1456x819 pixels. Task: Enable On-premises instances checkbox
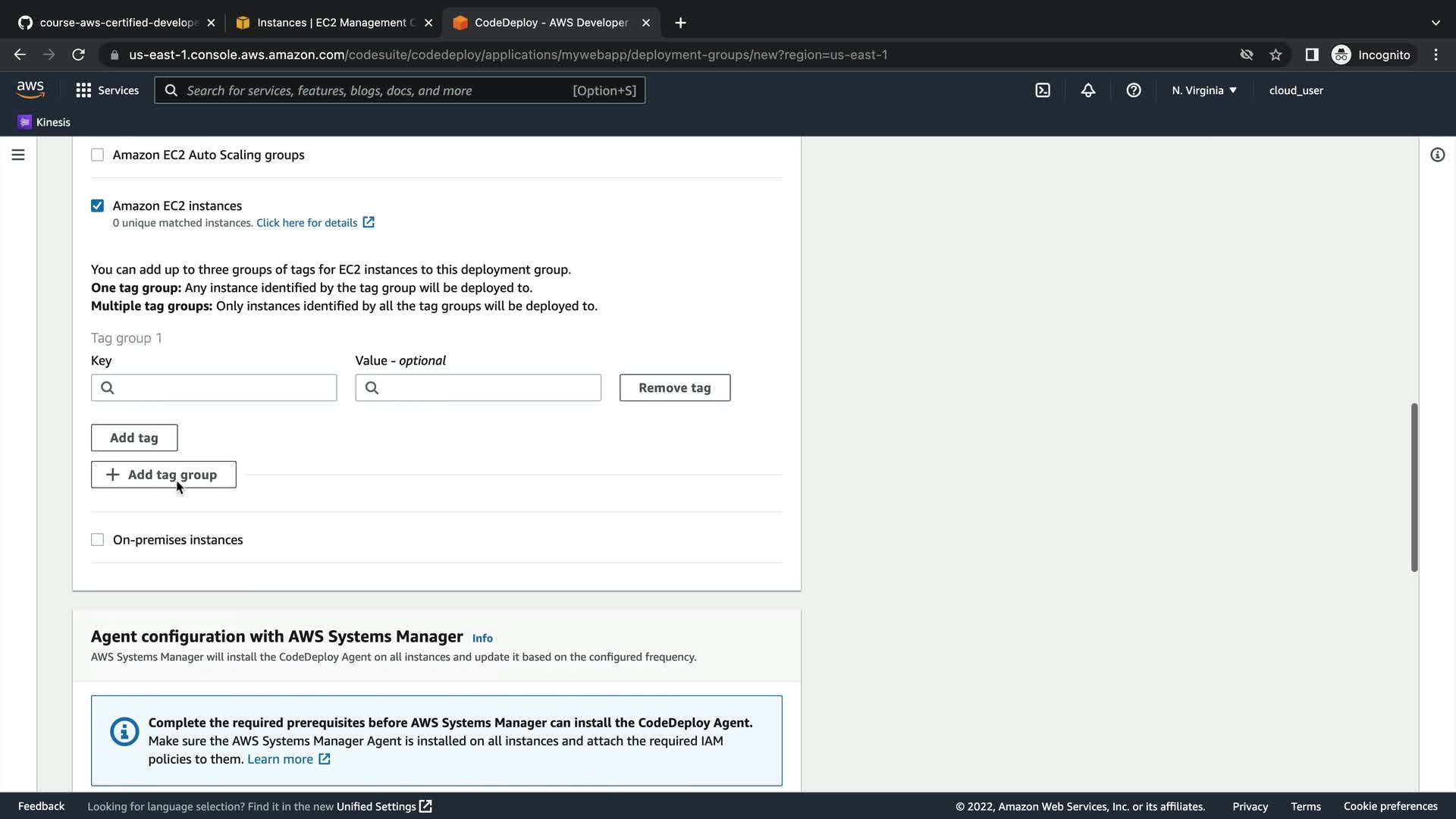click(98, 540)
